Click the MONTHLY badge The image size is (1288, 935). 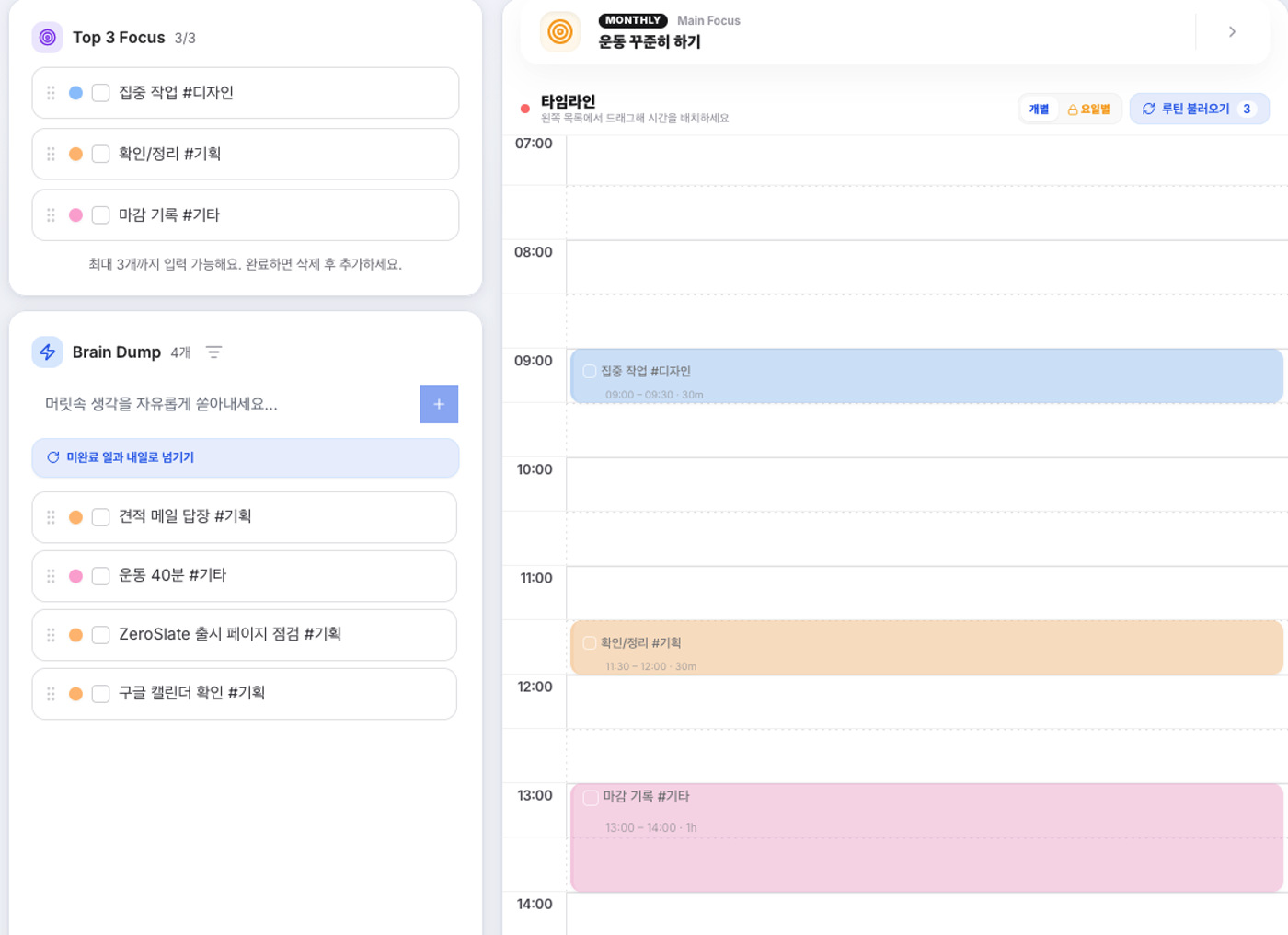click(x=633, y=20)
